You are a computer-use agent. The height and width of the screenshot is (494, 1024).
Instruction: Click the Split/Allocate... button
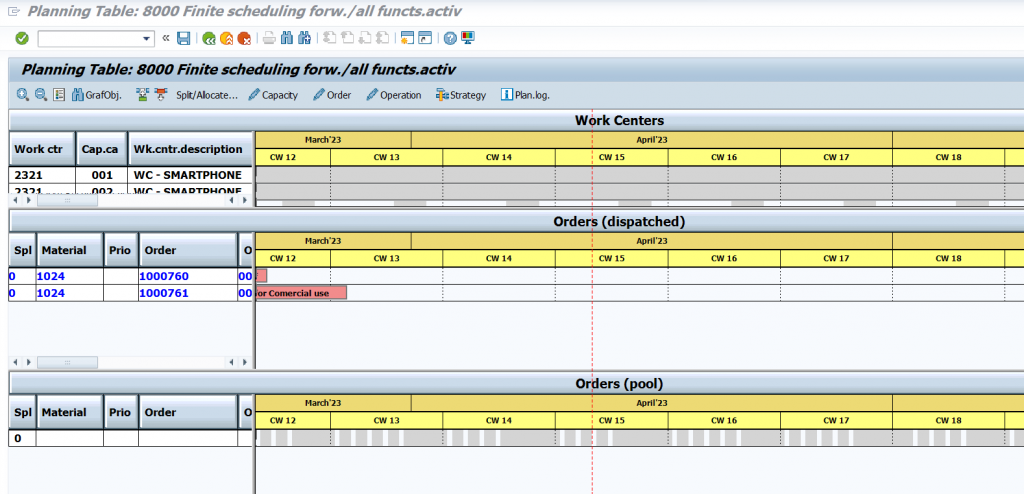(206, 95)
